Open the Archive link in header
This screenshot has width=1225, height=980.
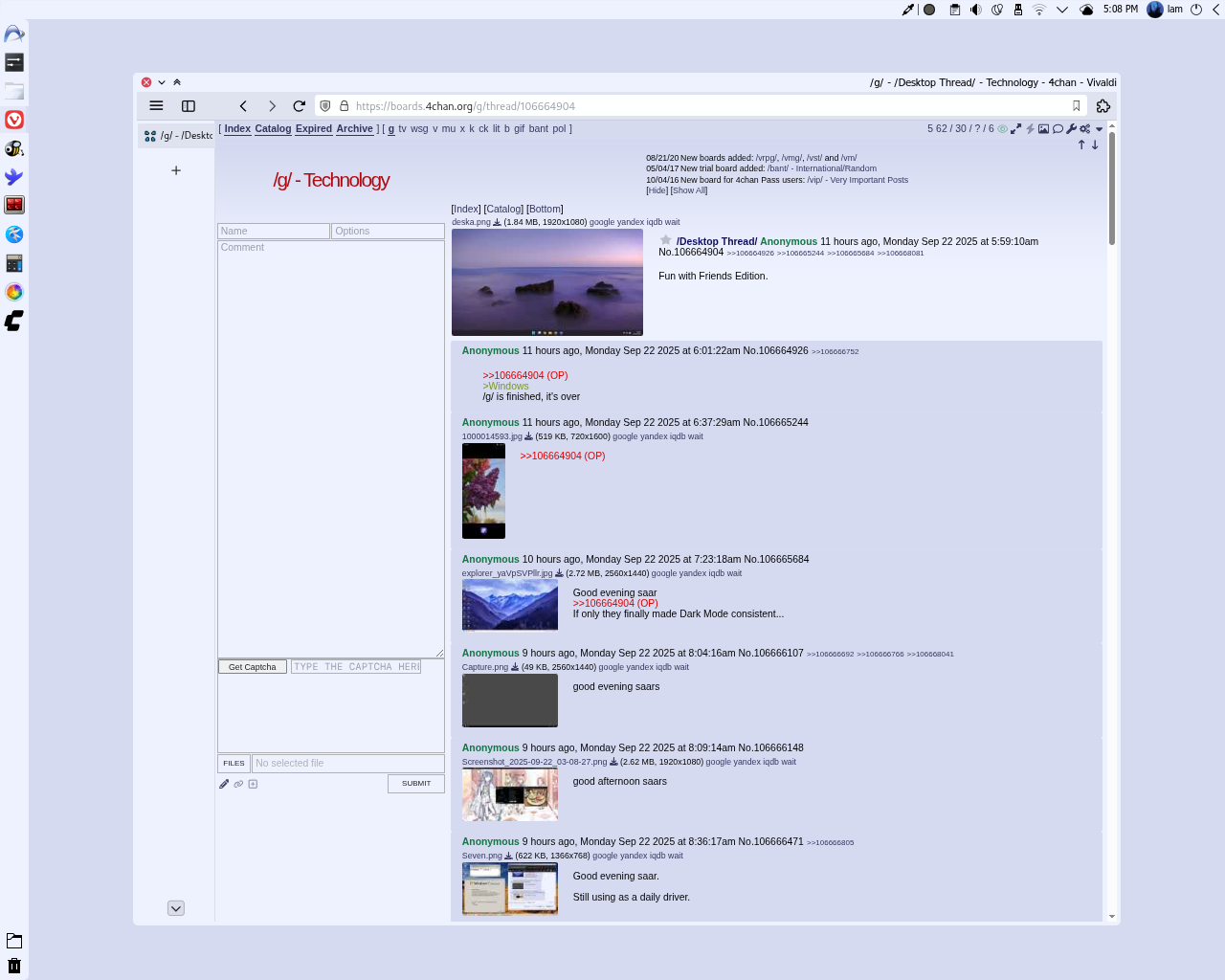click(x=354, y=128)
